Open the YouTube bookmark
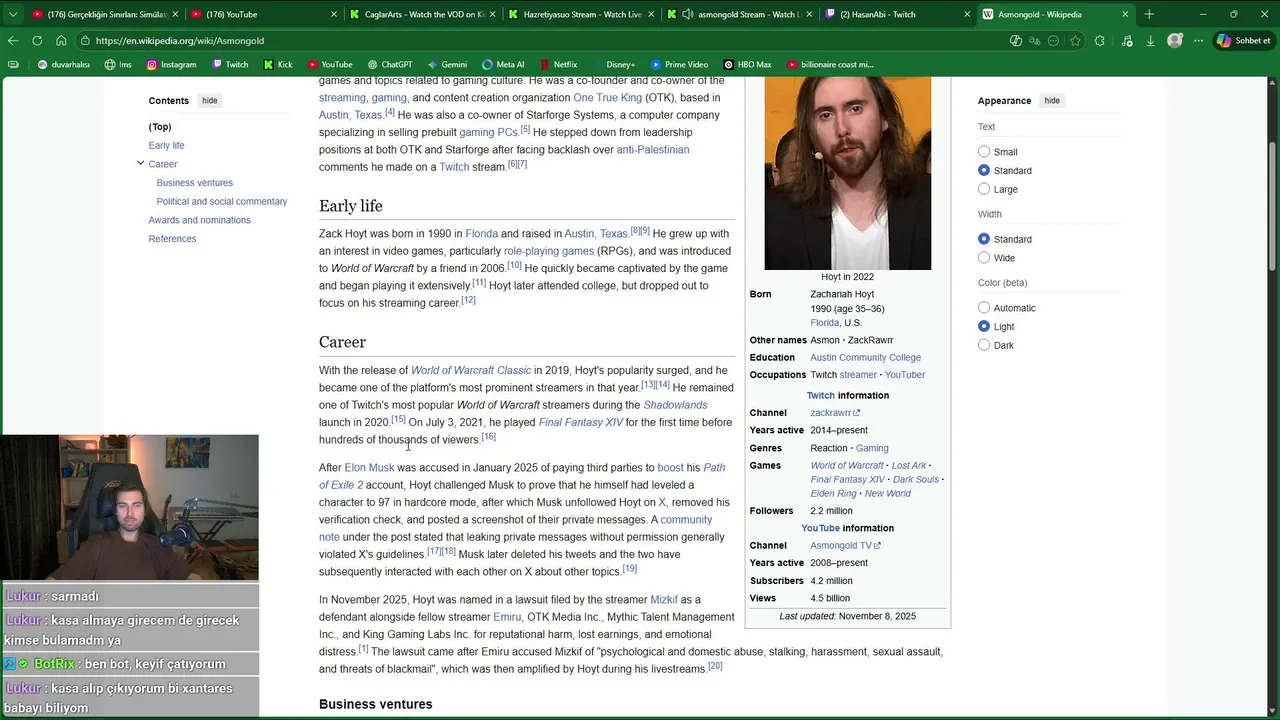This screenshot has width=1280, height=720. (330, 65)
